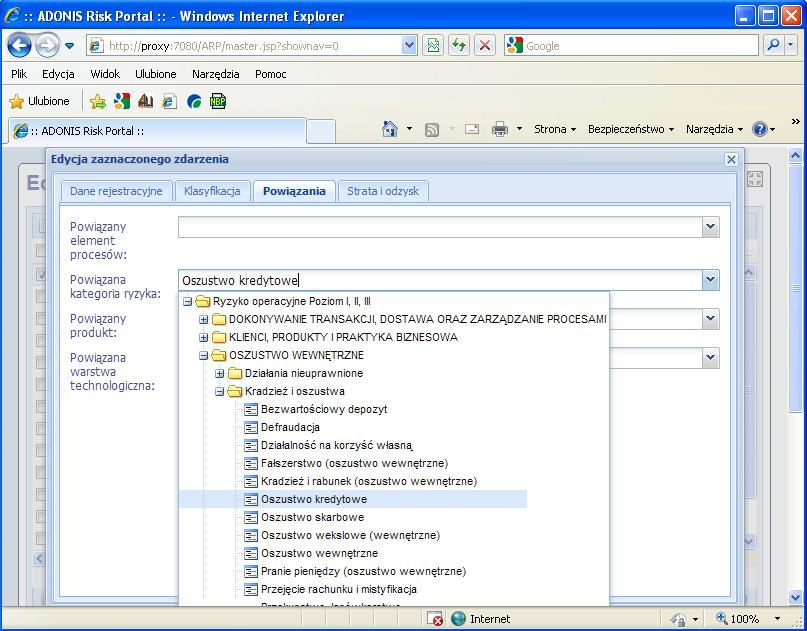The height and width of the screenshot is (631, 807).
Task: Open Powiązana warstwa technologiczna dropdown arrow
Action: pos(710,357)
